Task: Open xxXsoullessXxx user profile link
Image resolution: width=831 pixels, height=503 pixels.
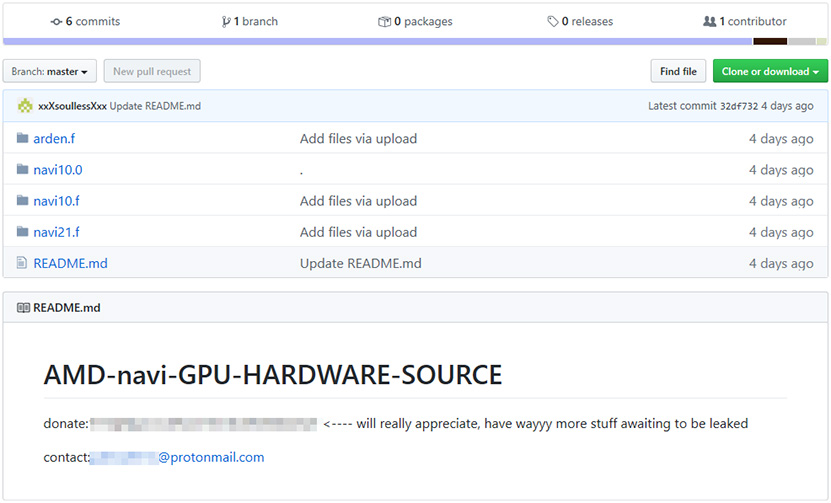Action: coord(72,106)
